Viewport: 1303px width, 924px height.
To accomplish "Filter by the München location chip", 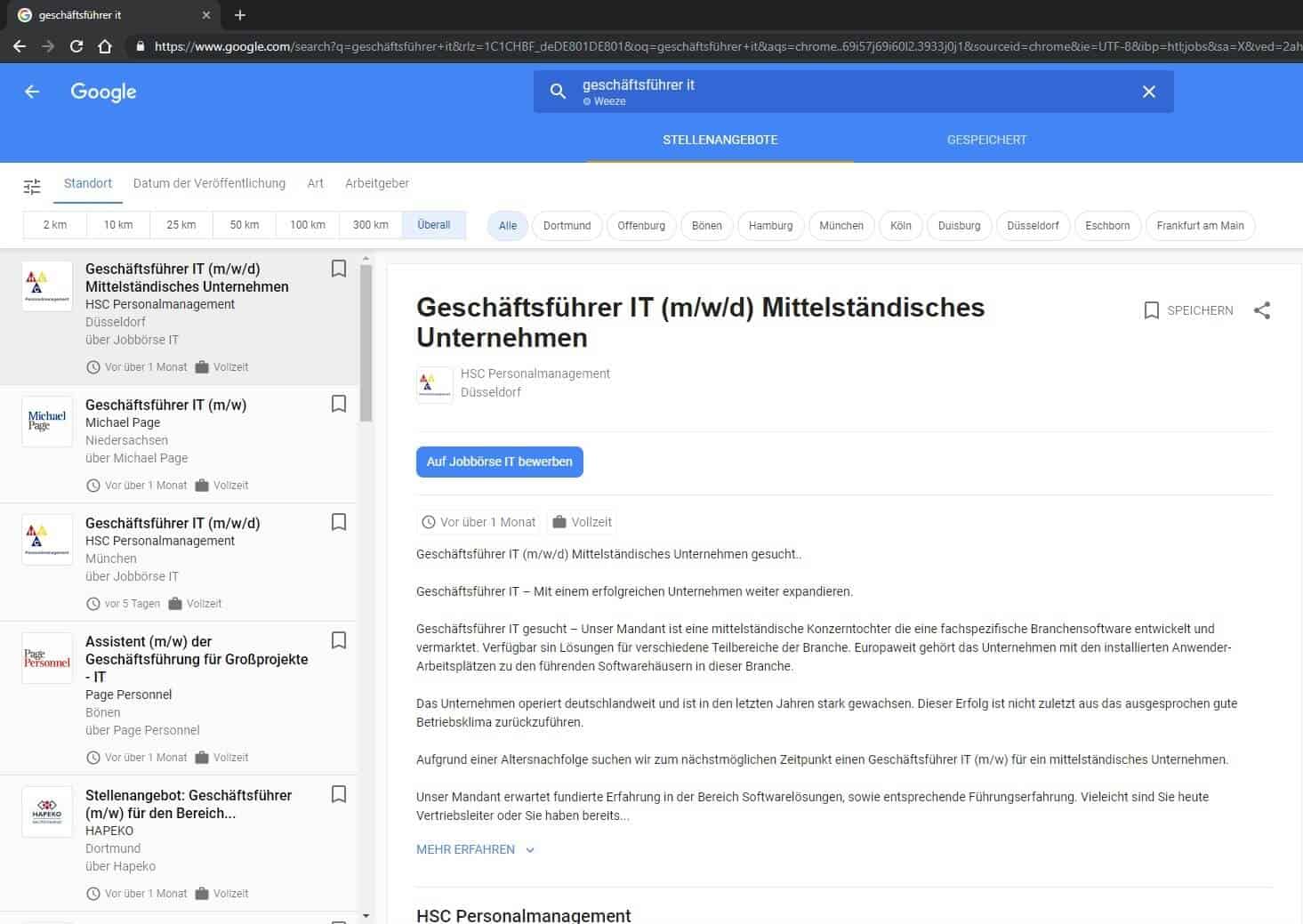I will tap(841, 226).
